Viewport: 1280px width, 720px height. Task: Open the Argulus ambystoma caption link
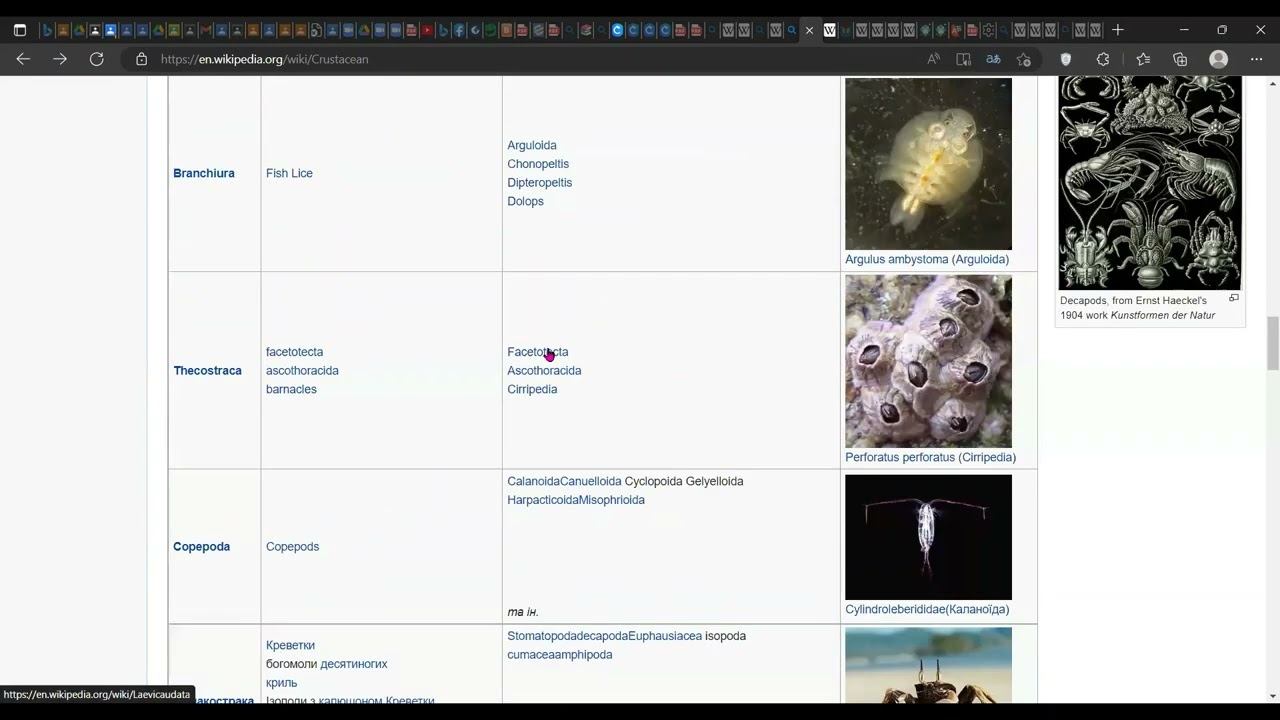[927, 259]
